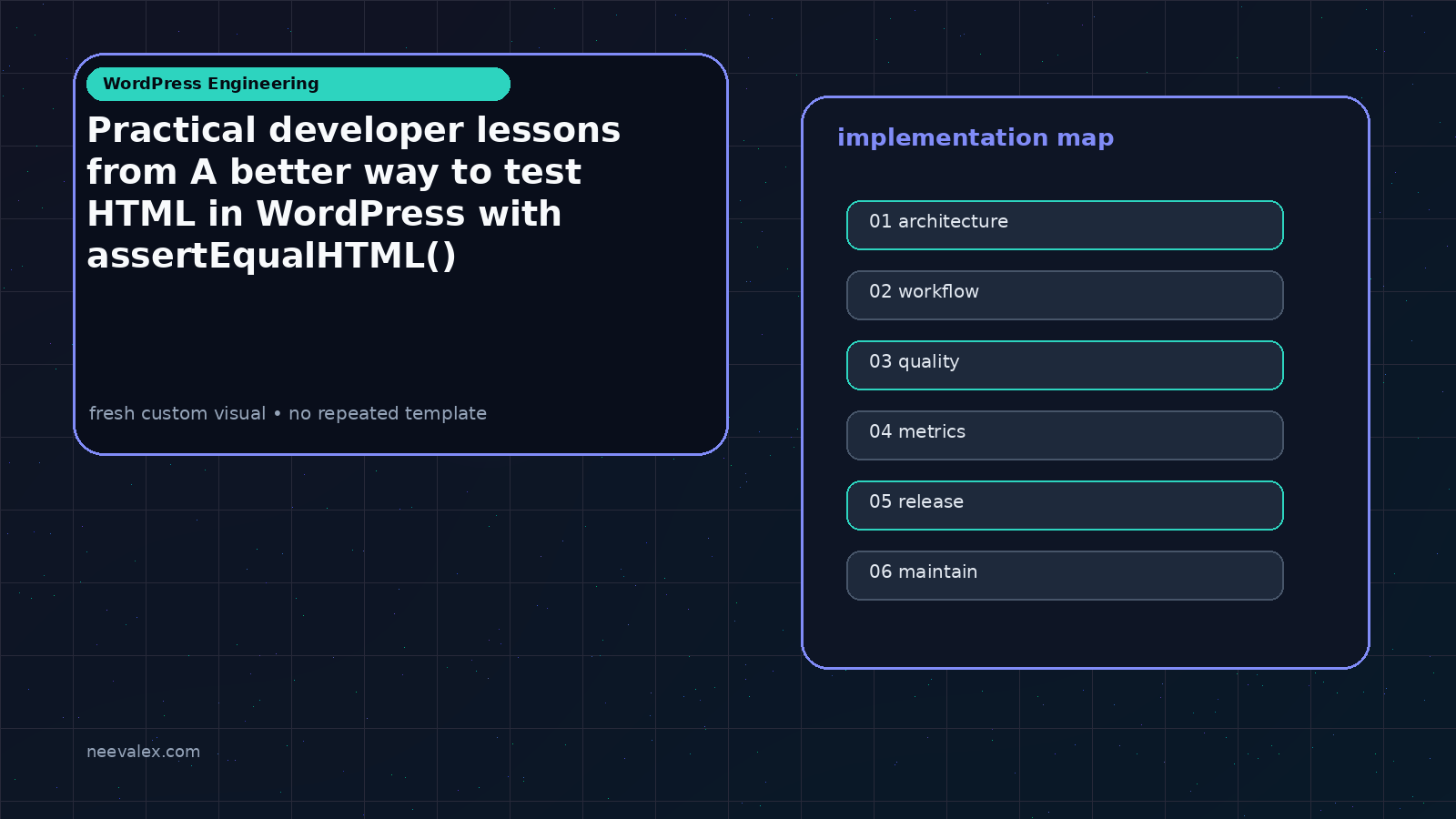Select the 02 workflow item

1065,295
